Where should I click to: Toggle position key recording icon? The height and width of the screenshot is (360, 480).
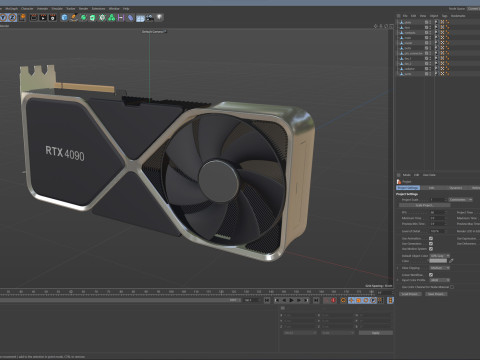351,300
